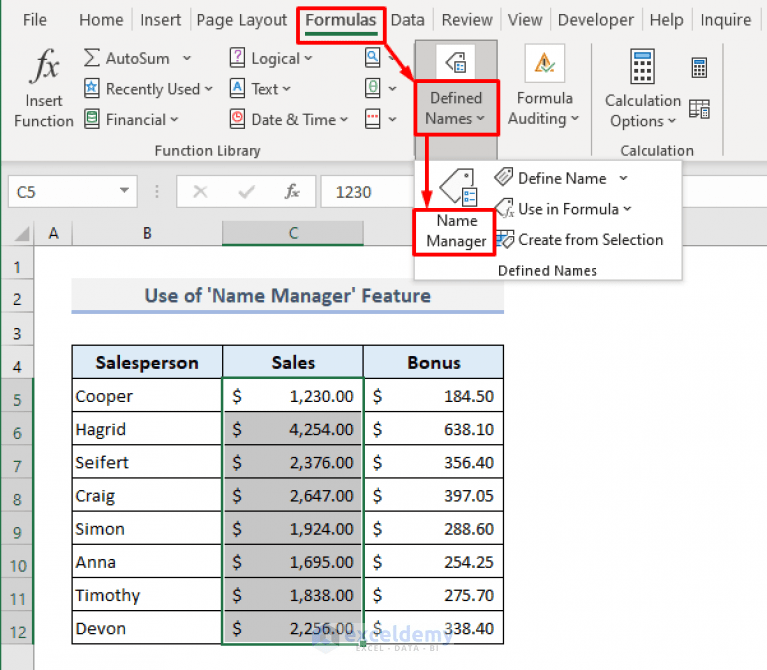Click the Use in Formula button
The width and height of the screenshot is (767, 670).
tap(563, 209)
